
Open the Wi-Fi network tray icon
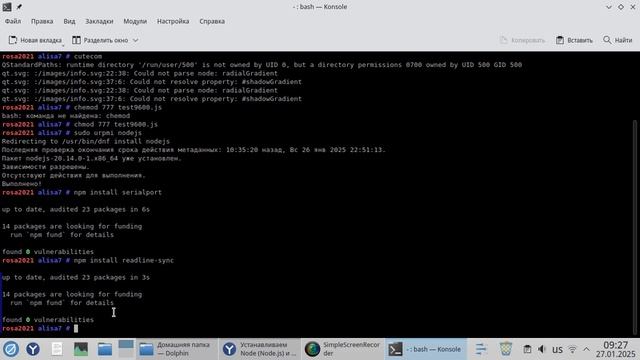click(572, 349)
